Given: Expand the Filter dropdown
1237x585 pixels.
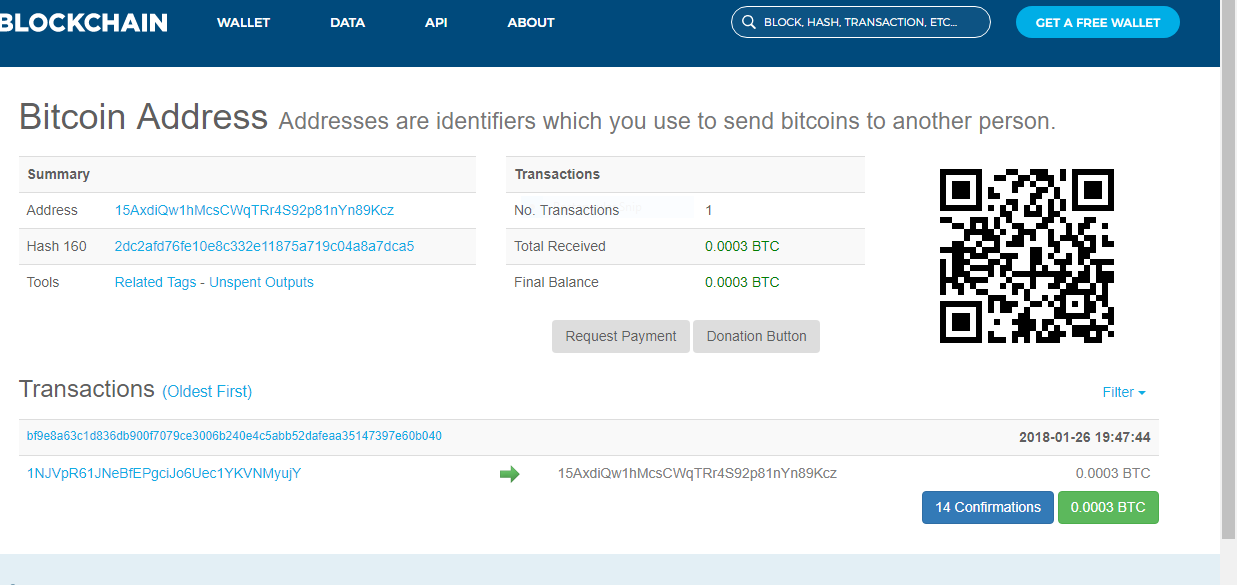Looking at the screenshot, I should 1123,392.
